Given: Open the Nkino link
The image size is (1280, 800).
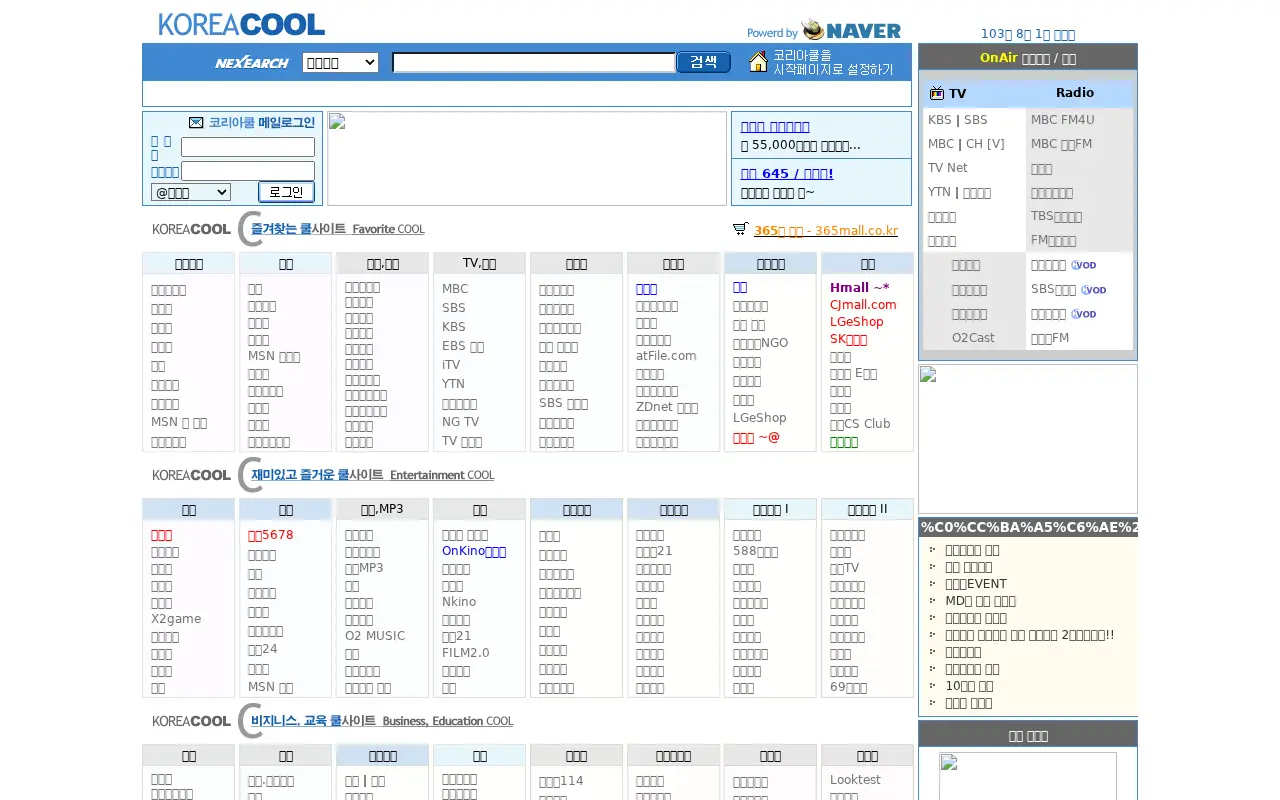Looking at the screenshot, I should click(459, 602).
